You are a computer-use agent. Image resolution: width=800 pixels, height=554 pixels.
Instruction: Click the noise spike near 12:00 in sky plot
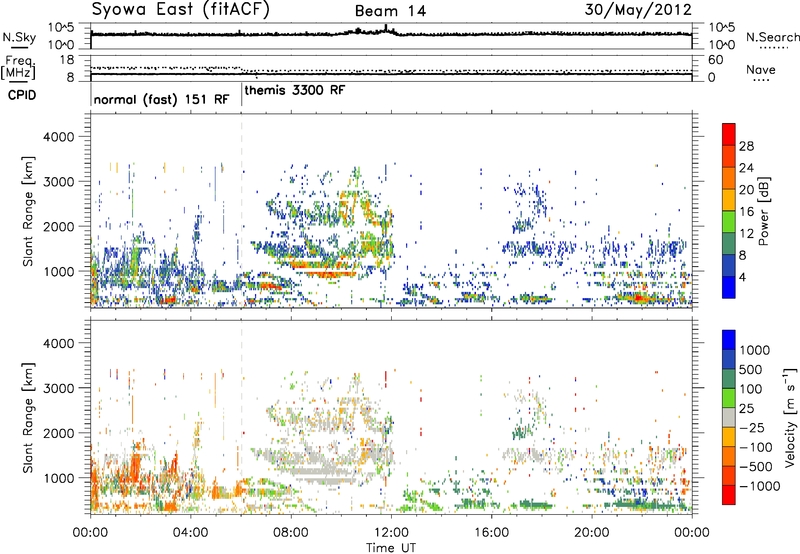coord(386,29)
